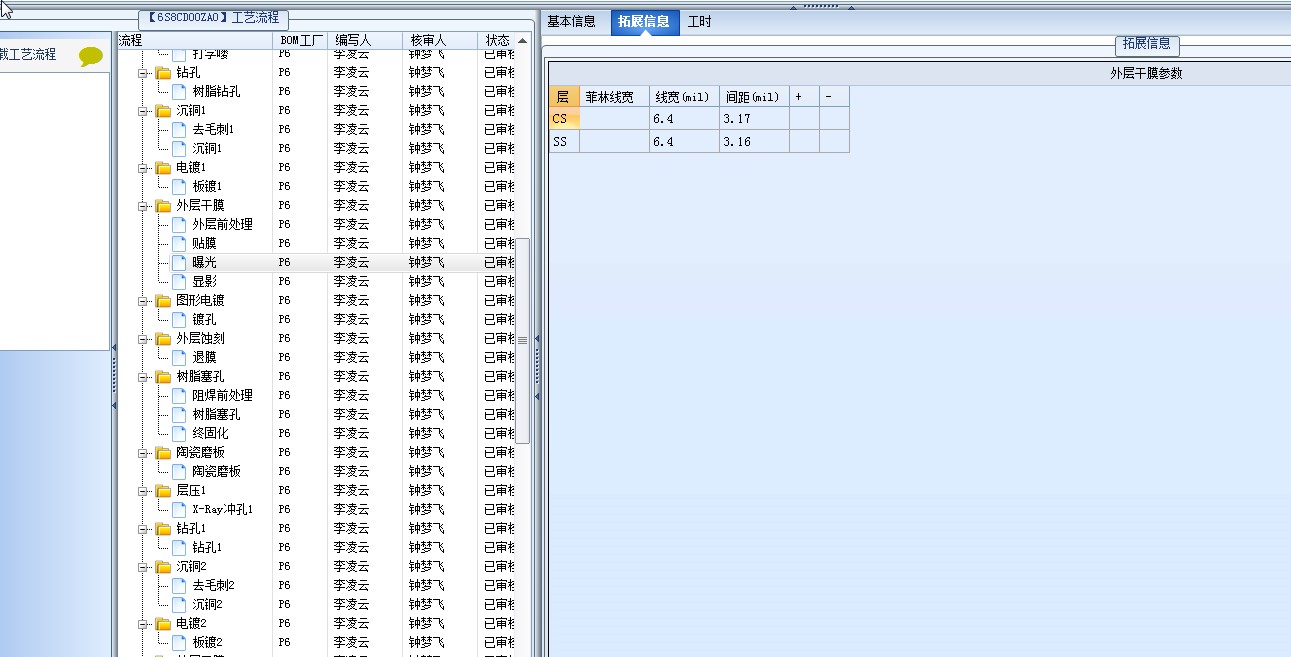This screenshot has height=657, width=1291.
Task: Select the 显影 document icon
Action: coord(179,282)
